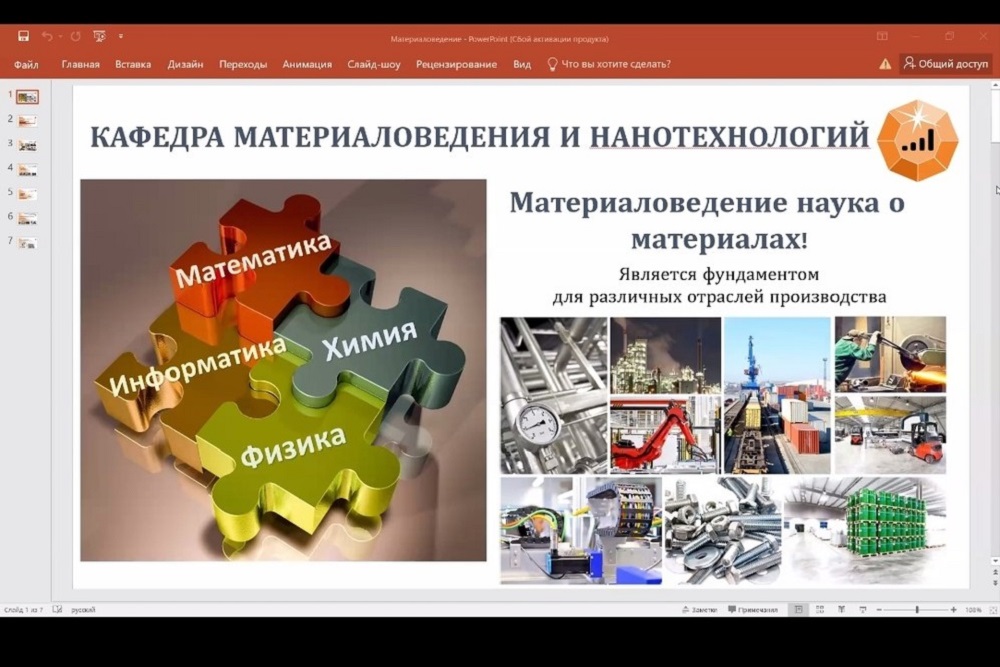Expand the Customize Quick Access Toolbar dropdown
This screenshot has height=667, width=1000.
[121, 36]
